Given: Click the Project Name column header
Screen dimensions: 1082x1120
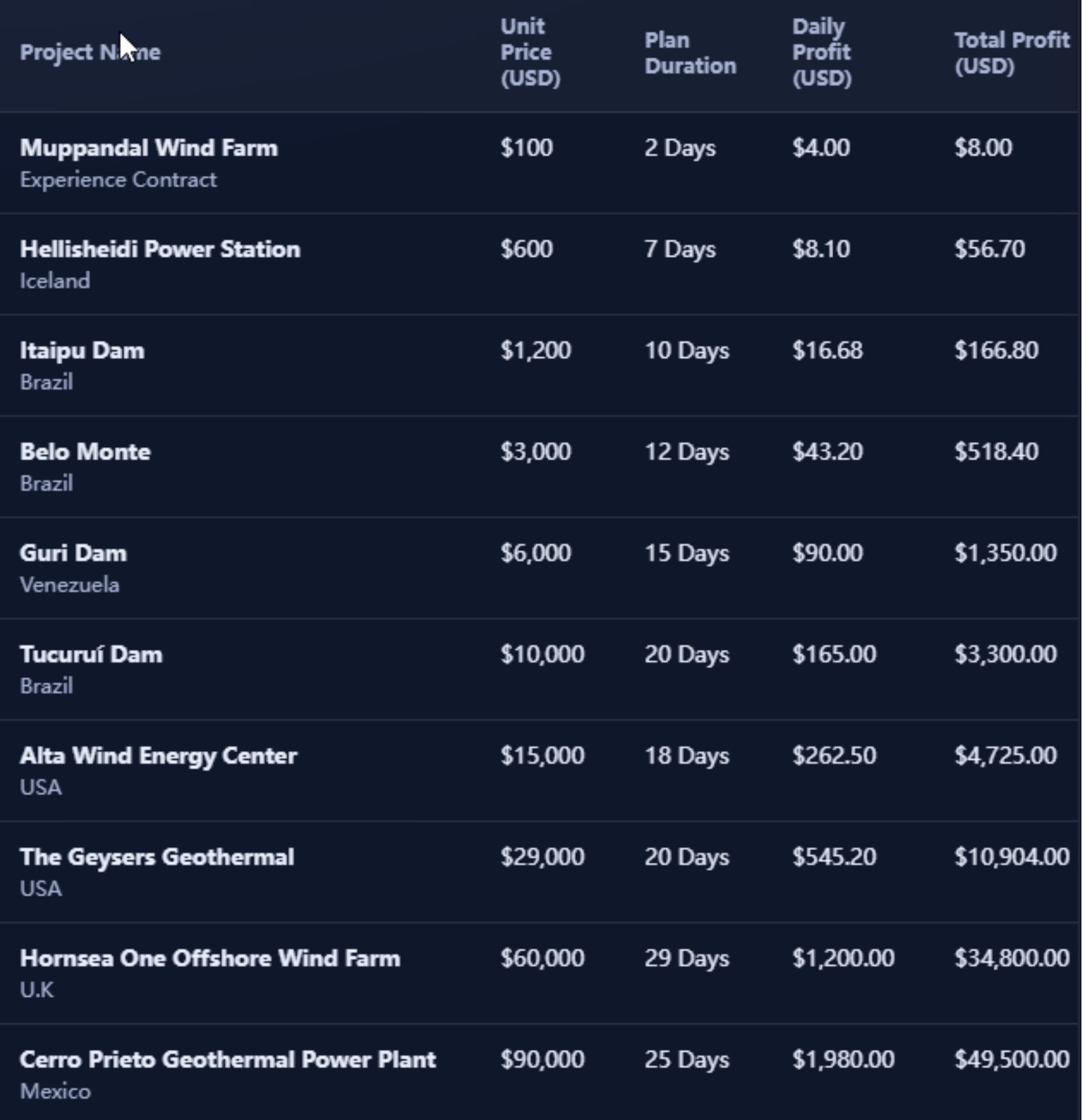Looking at the screenshot, I should [x=90, y=53].
